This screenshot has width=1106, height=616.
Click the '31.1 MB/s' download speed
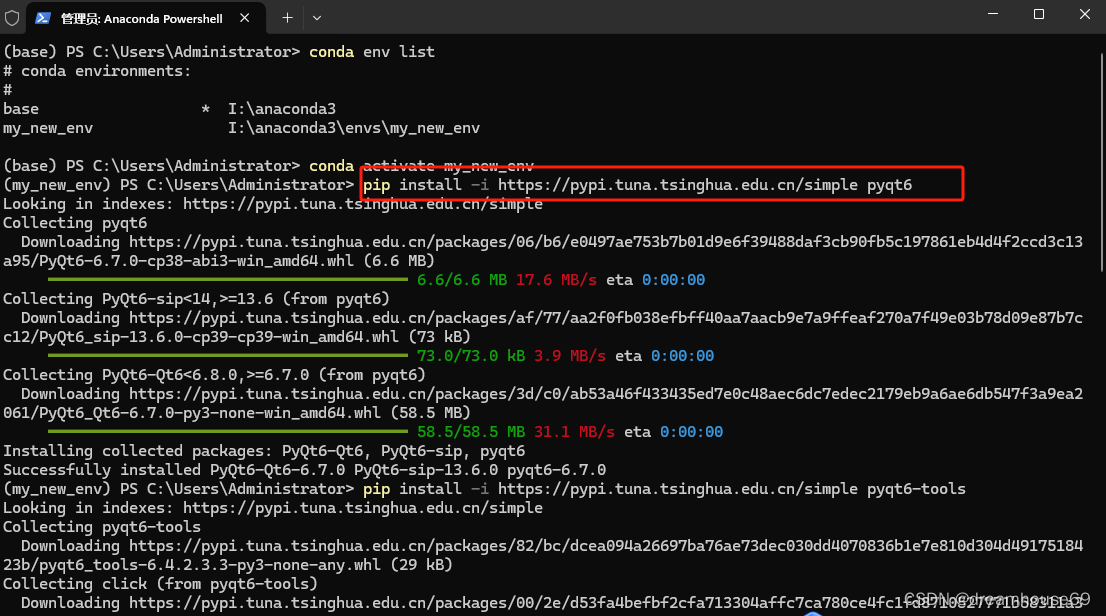pos(574,431)
